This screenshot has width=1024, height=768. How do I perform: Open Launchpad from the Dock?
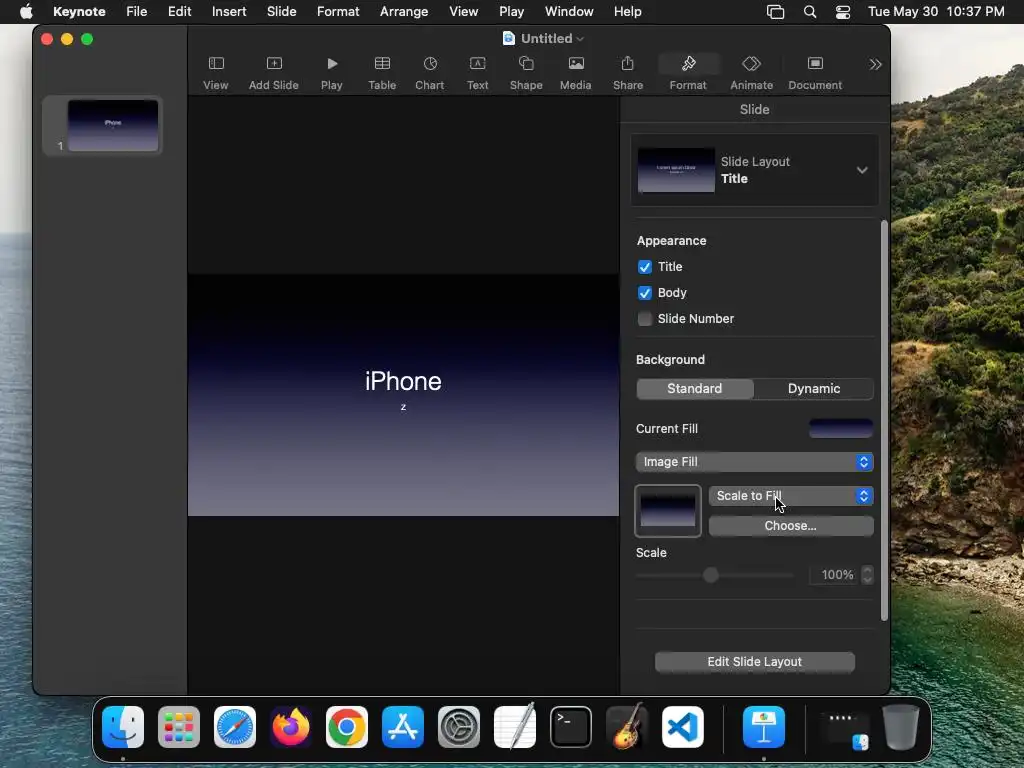179,727
